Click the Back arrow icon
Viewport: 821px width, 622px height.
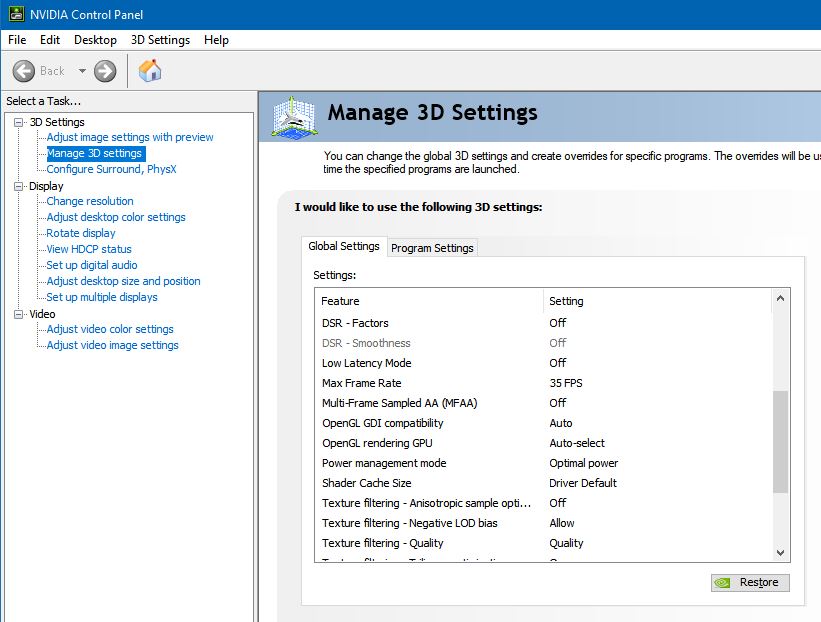pos(24,71)
